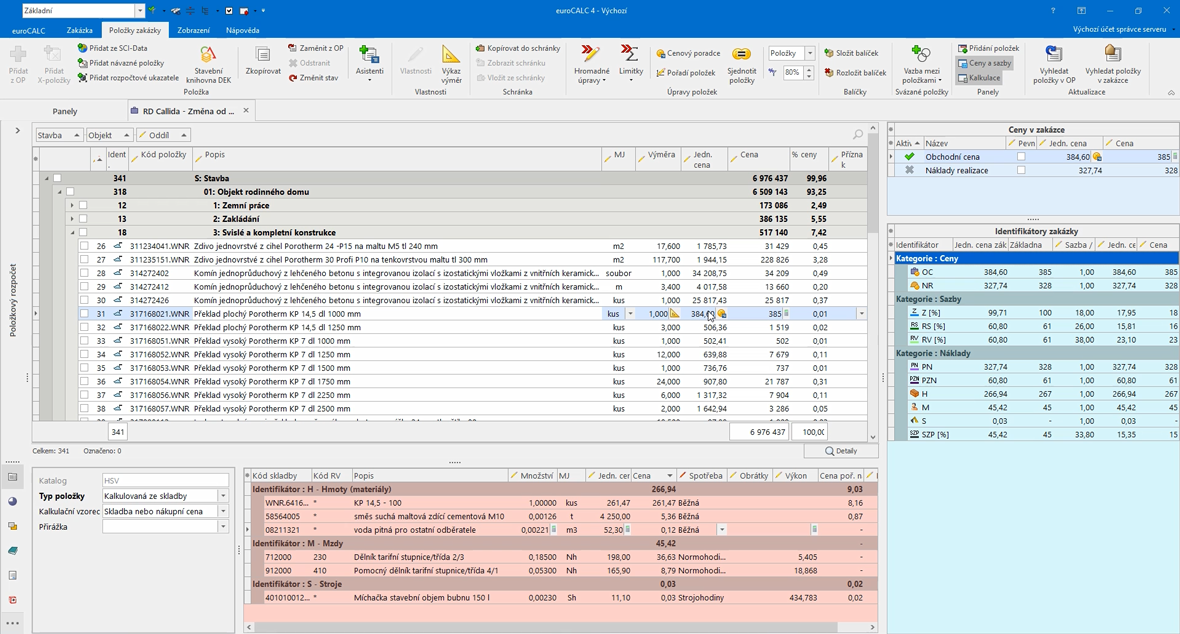Expand the 2: Základání tree node
Image resolution: width=1180 pixels, height=634 pixels.
pyautogui.click(x=71, y=219)
